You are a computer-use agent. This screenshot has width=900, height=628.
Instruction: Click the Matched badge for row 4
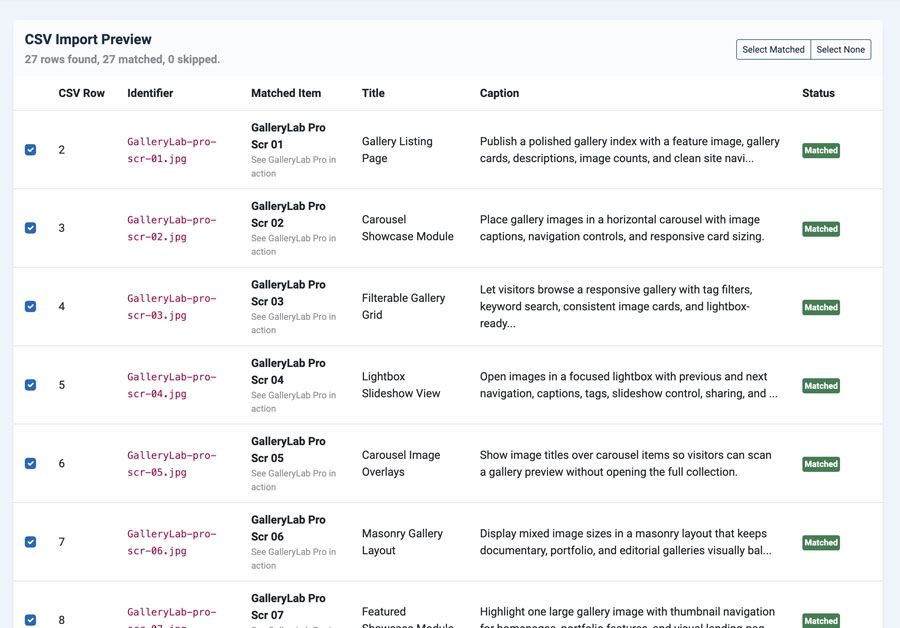click(x=821, y=307)
